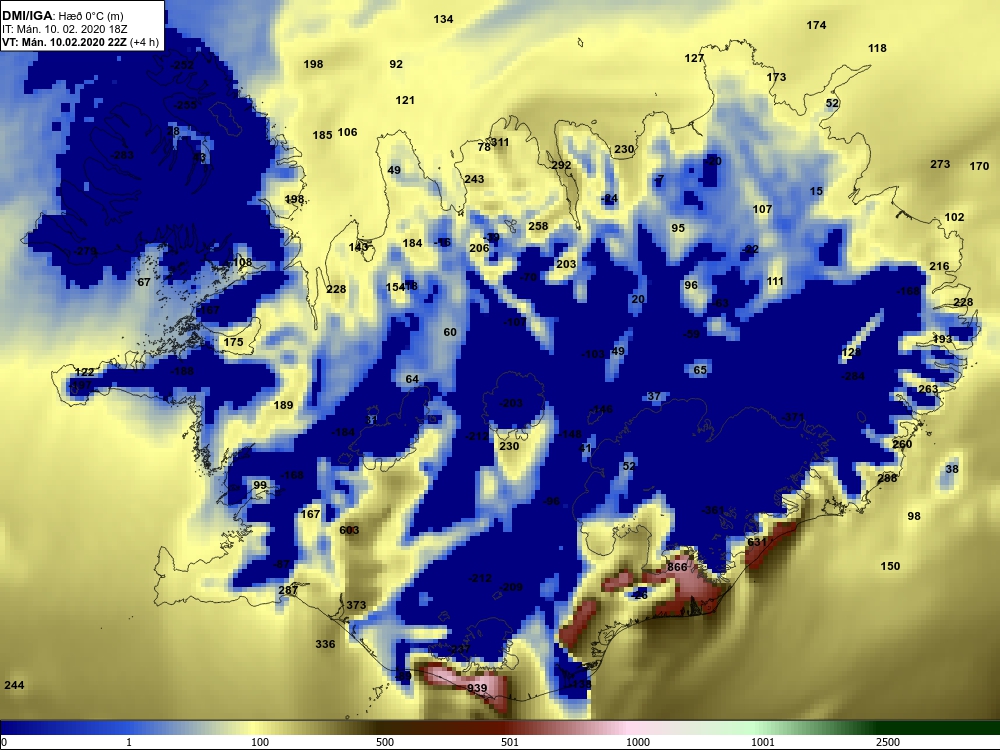1000x750 pixels.
Task: Click the value 263
Action: pos(928,389)
